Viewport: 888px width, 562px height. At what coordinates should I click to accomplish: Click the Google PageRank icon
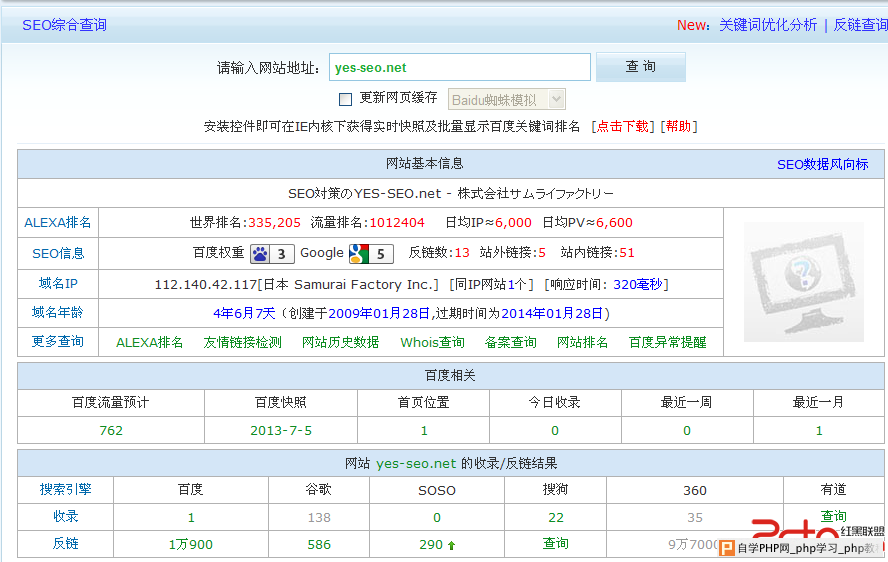pos(371,253)
